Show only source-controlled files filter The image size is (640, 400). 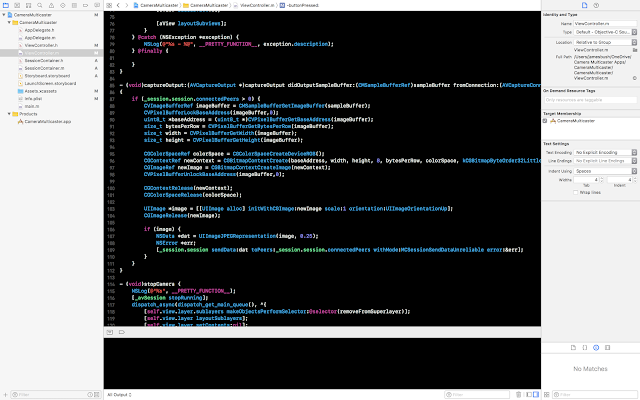(x=97, y=395)
